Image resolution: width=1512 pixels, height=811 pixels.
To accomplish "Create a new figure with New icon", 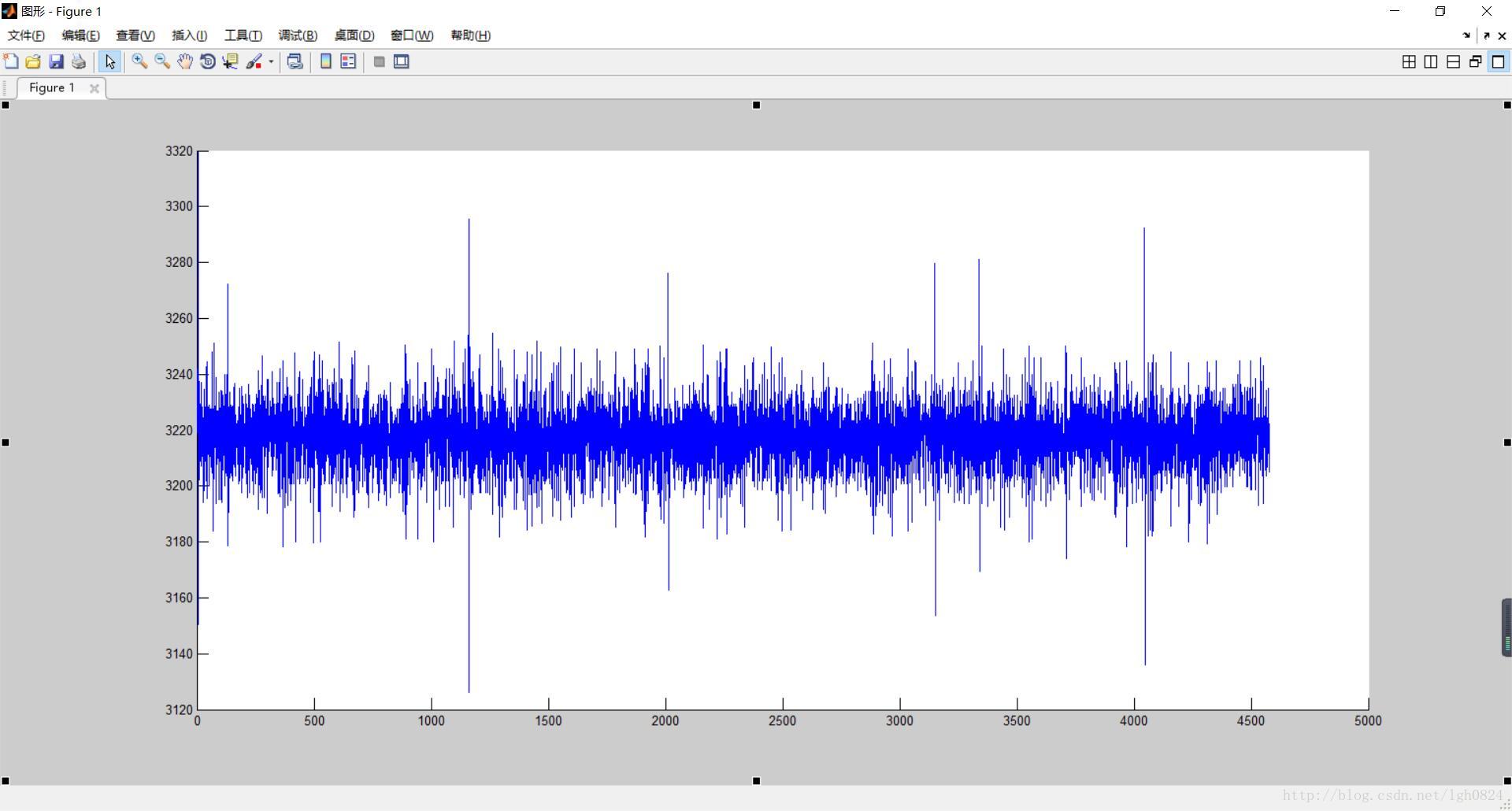I will click(11, 61).
